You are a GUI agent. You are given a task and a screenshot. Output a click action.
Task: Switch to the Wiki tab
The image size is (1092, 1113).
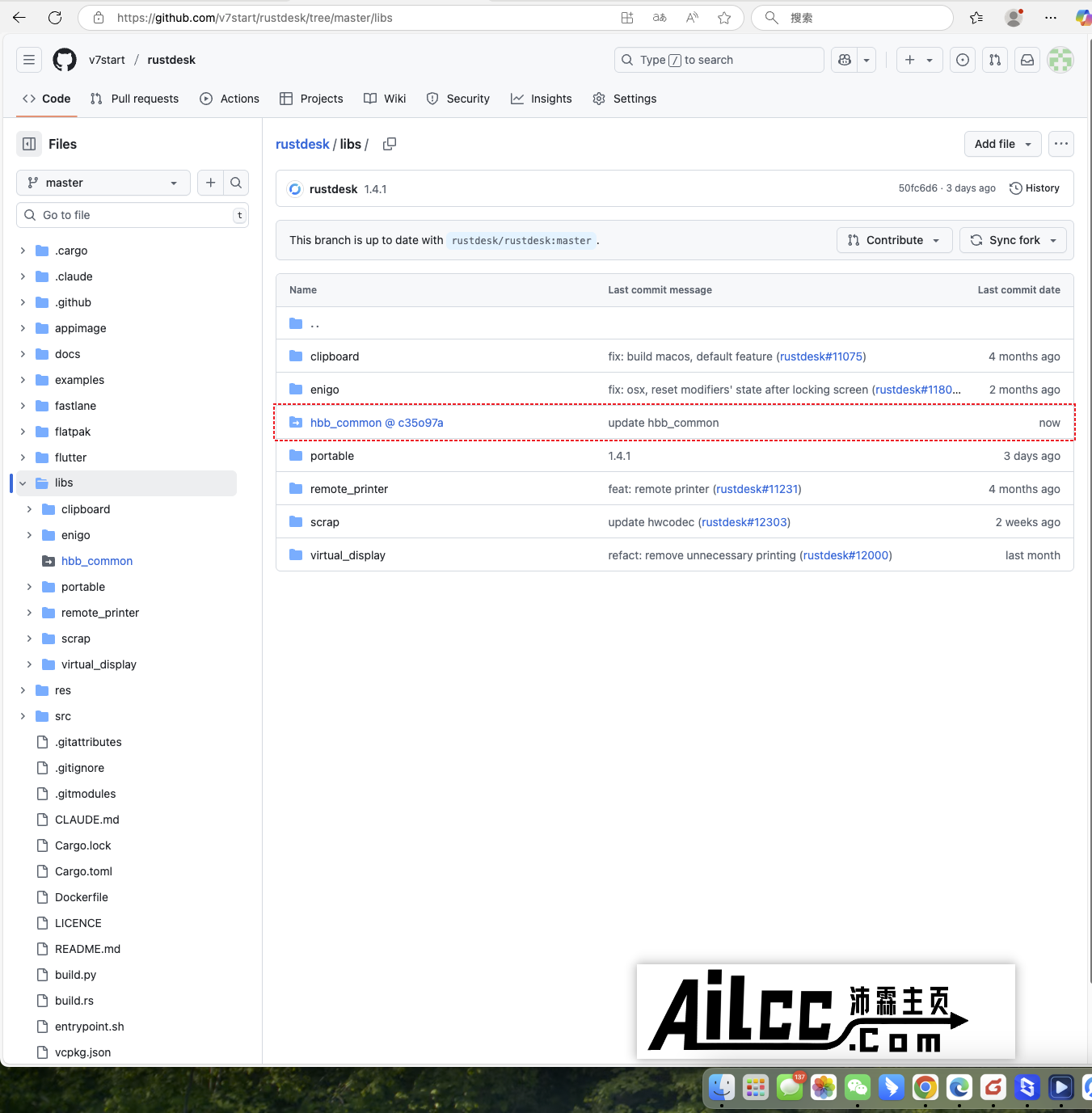pyautogui.click(x=385, y=99)
